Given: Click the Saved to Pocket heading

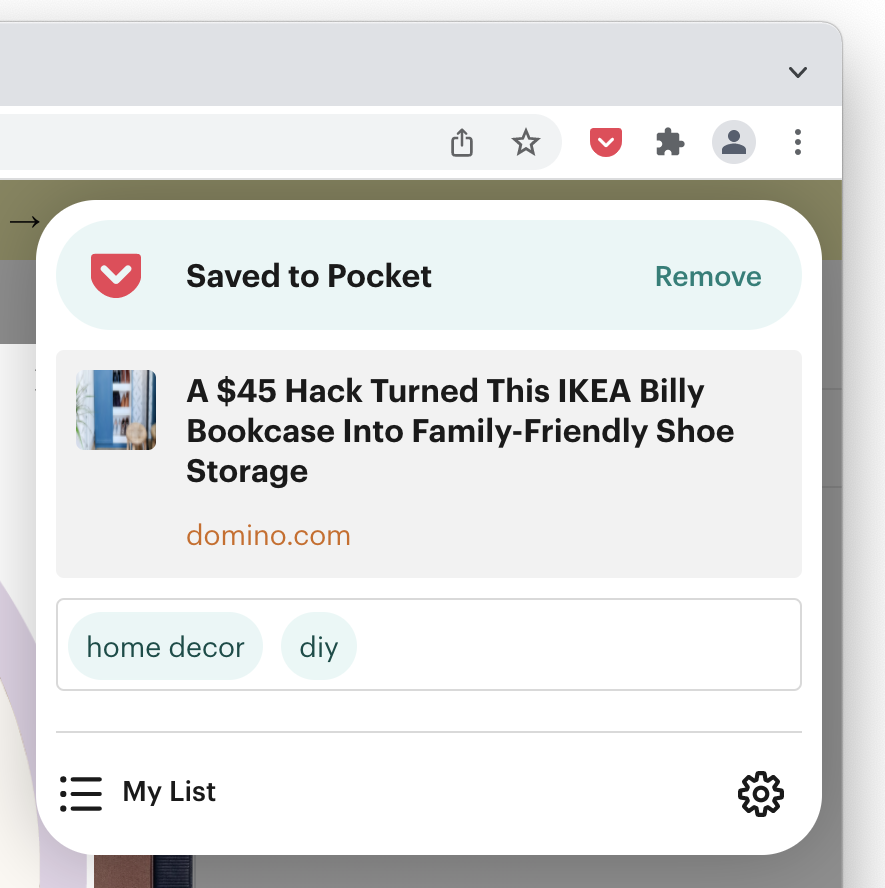Looking at the screenshot, I should [x=309, y=276].
